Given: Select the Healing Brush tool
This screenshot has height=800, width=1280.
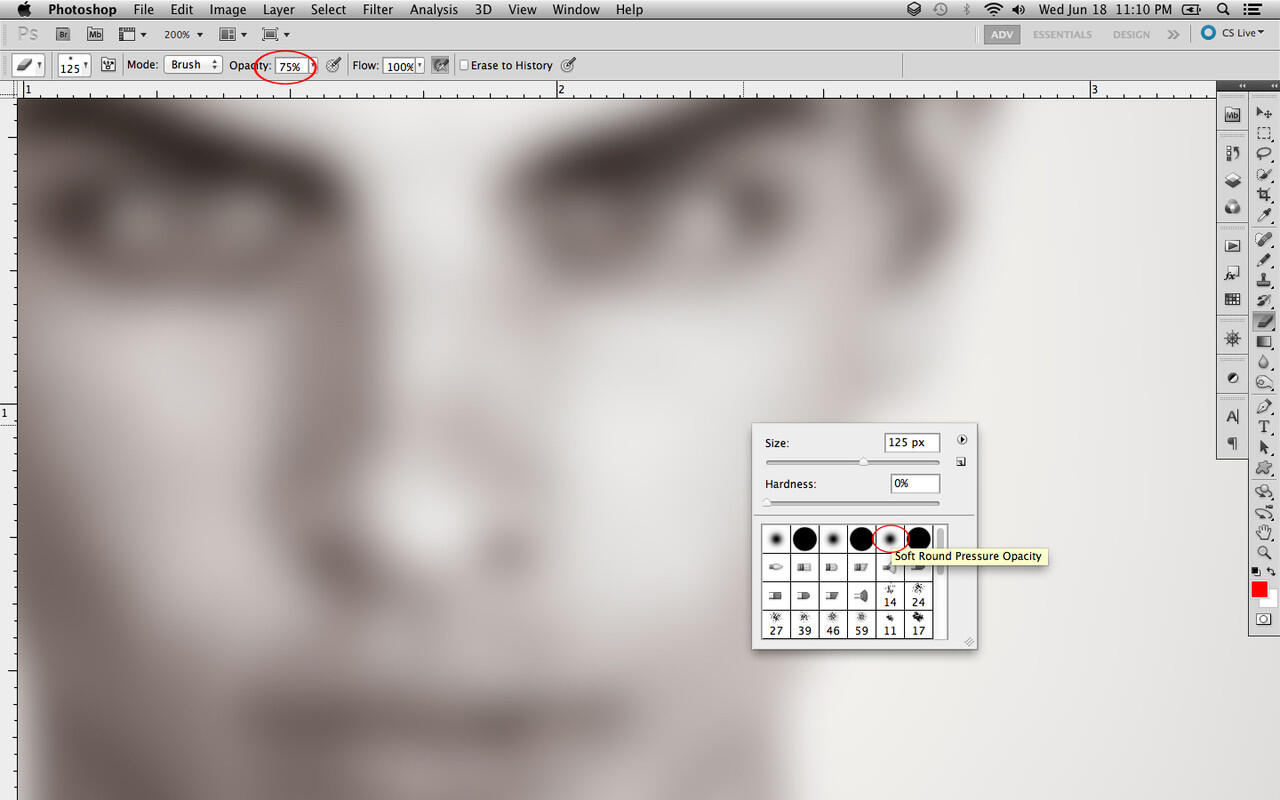Looking at the screenshot, I should (1264, 240).
